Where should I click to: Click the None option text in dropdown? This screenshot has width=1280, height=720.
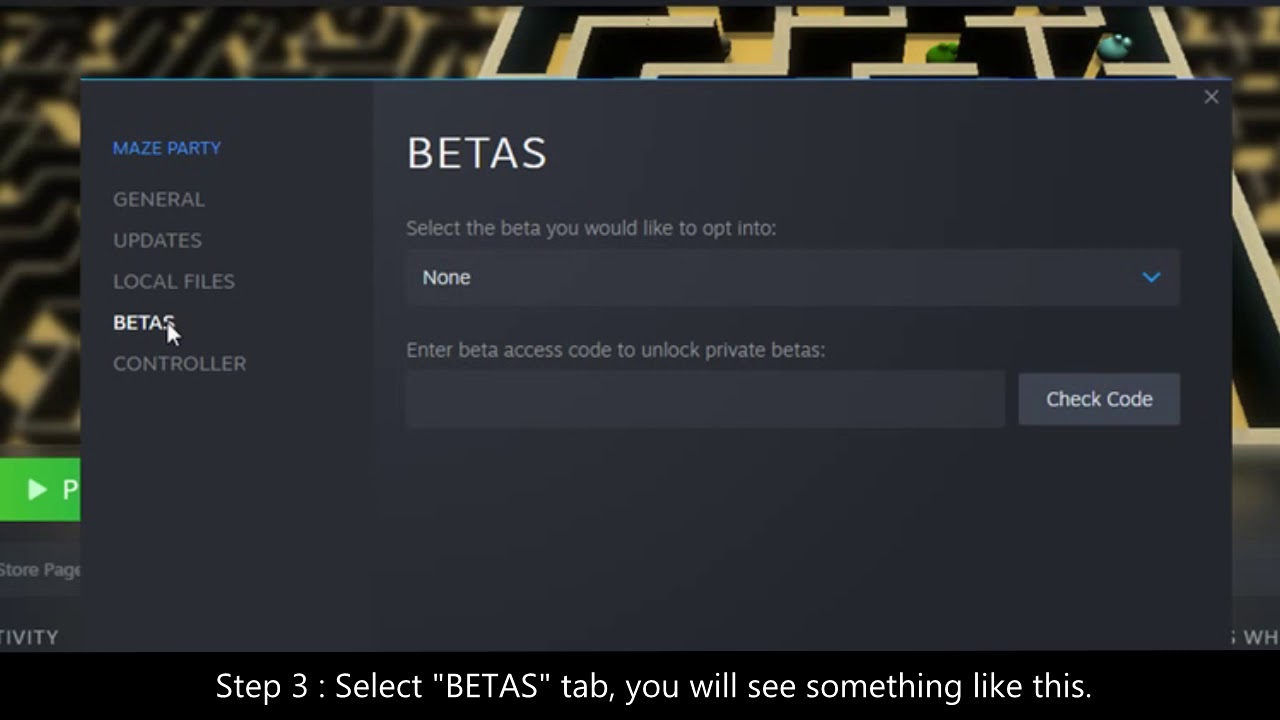coord(446,278)
